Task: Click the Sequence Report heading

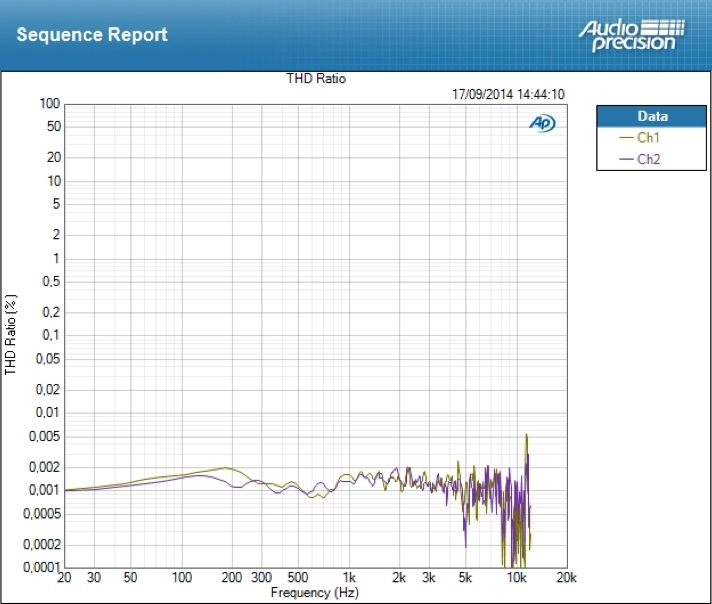Action: click(92, 35)
